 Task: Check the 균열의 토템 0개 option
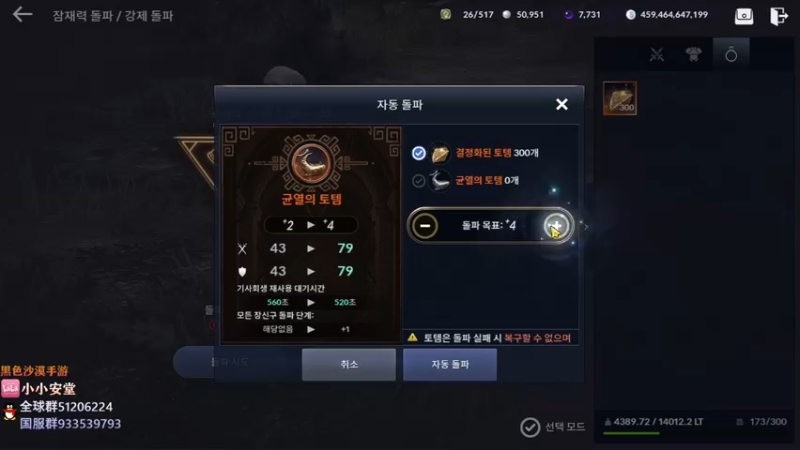point(418,181)
